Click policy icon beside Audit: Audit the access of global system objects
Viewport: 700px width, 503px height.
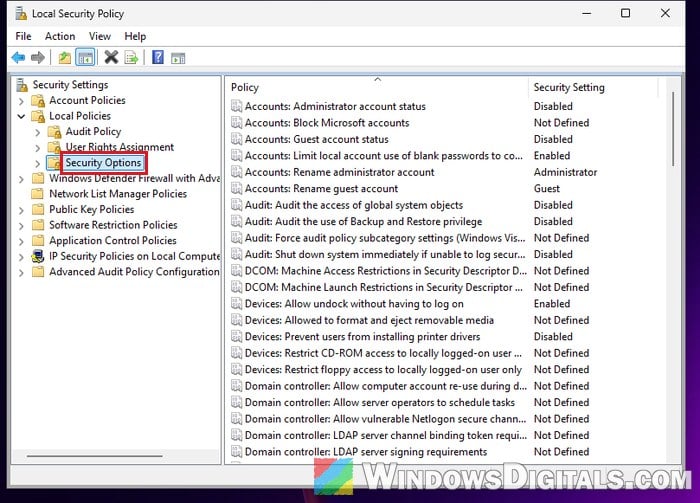tap(236, 205)
